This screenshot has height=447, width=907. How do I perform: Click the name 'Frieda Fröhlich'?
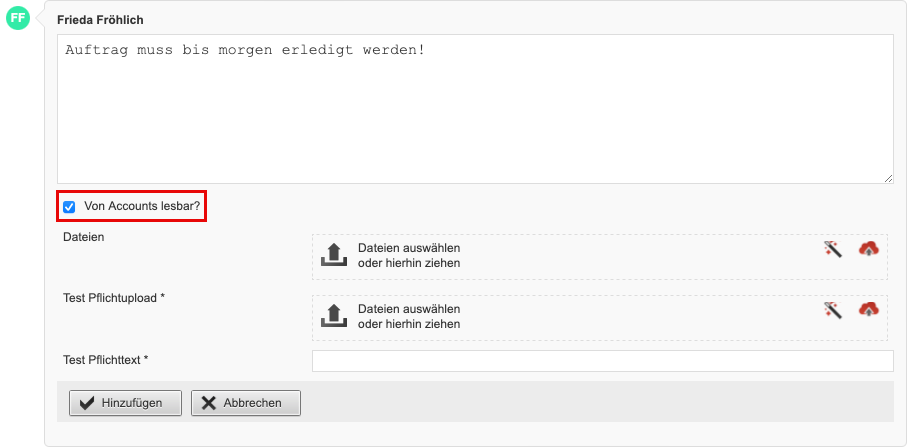pos(100,20)
